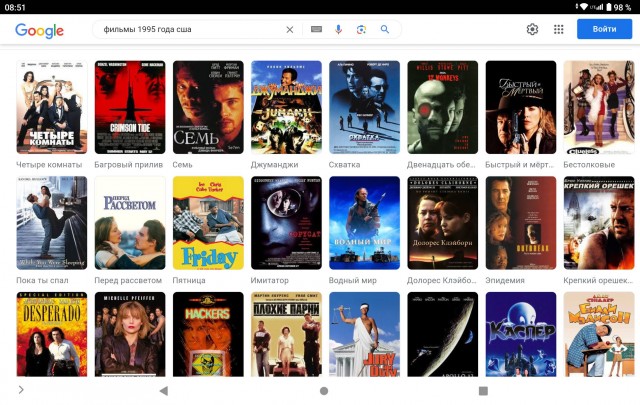Open the Билли Мэдисон poster
This screenshot has width=640, height=405.
(x=599, y=334)
